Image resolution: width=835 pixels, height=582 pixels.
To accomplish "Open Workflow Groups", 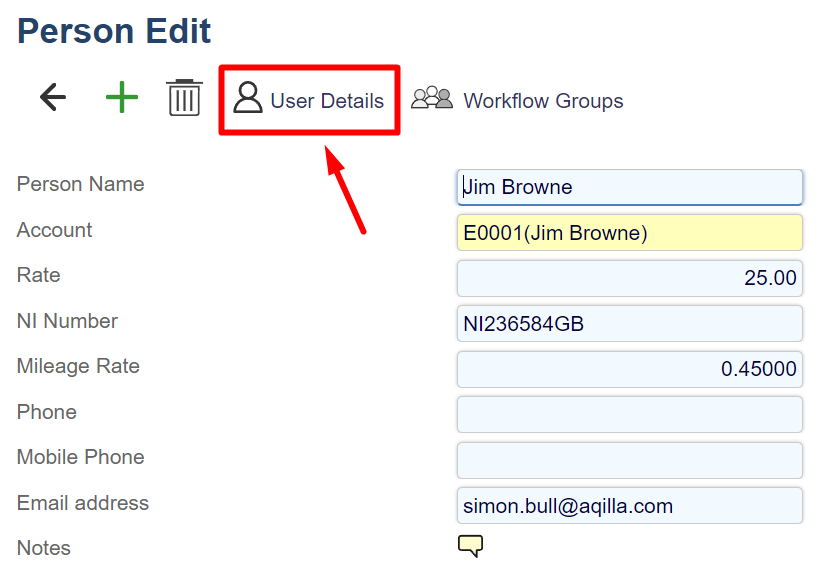I will pos(518,101).
